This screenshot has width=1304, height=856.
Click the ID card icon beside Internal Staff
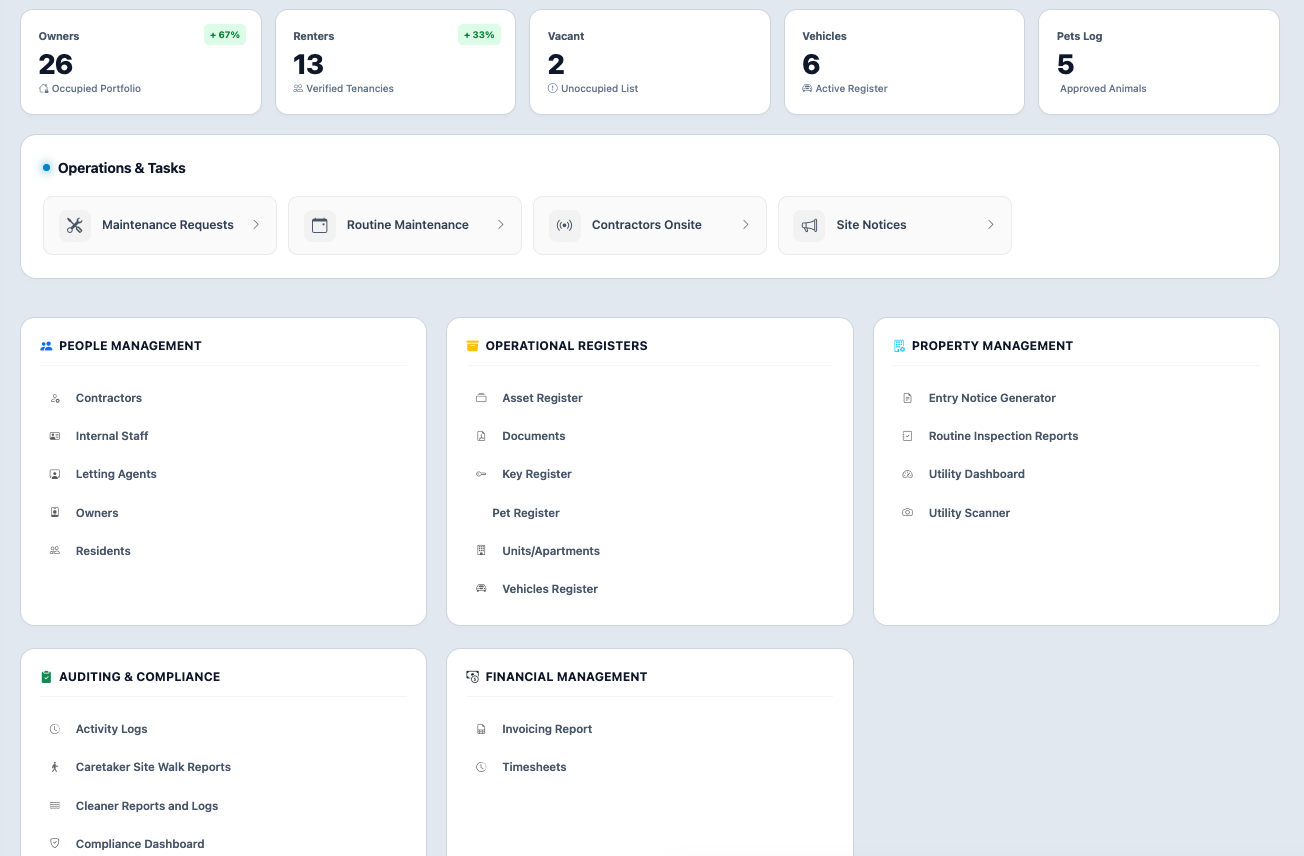pos(55,436)
